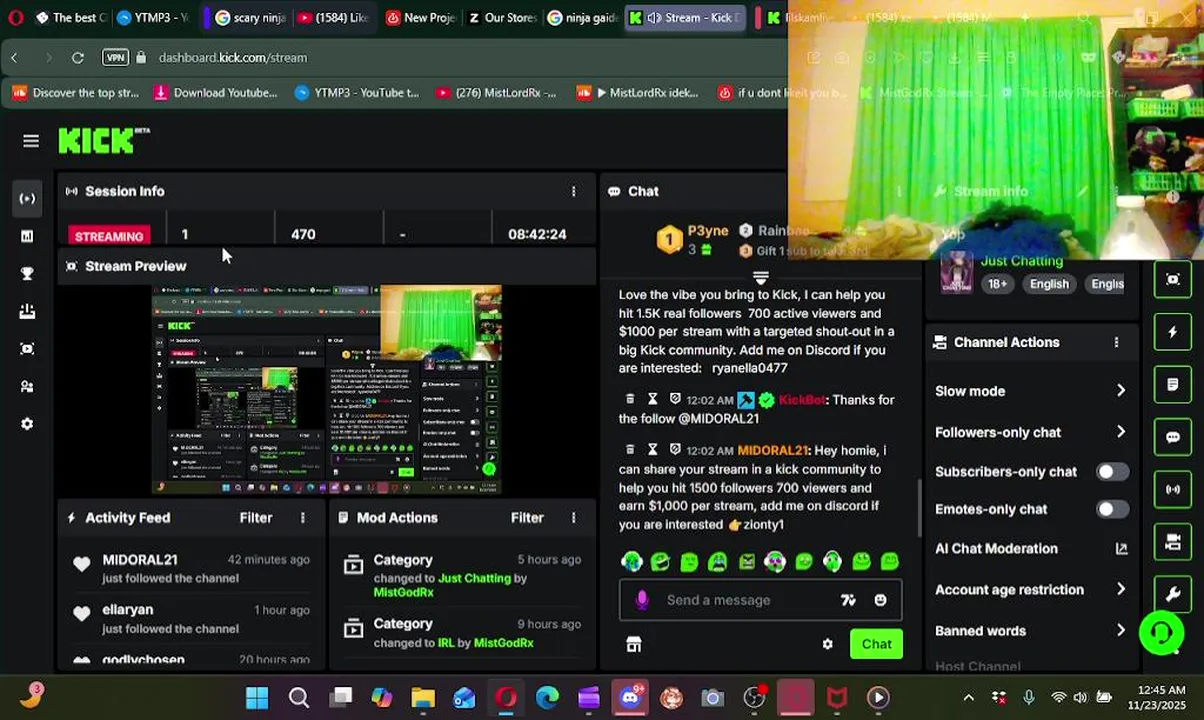This screenshot has height=720, width=1204.
Task: Open the smiley emoji picker in chat input
Action: coord(880,600)
